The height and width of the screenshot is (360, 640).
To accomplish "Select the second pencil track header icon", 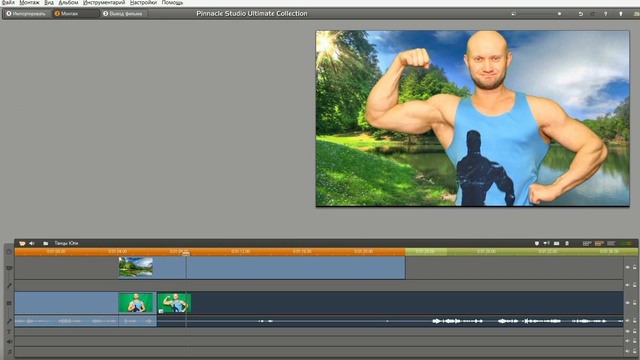I will click(9, 321).
